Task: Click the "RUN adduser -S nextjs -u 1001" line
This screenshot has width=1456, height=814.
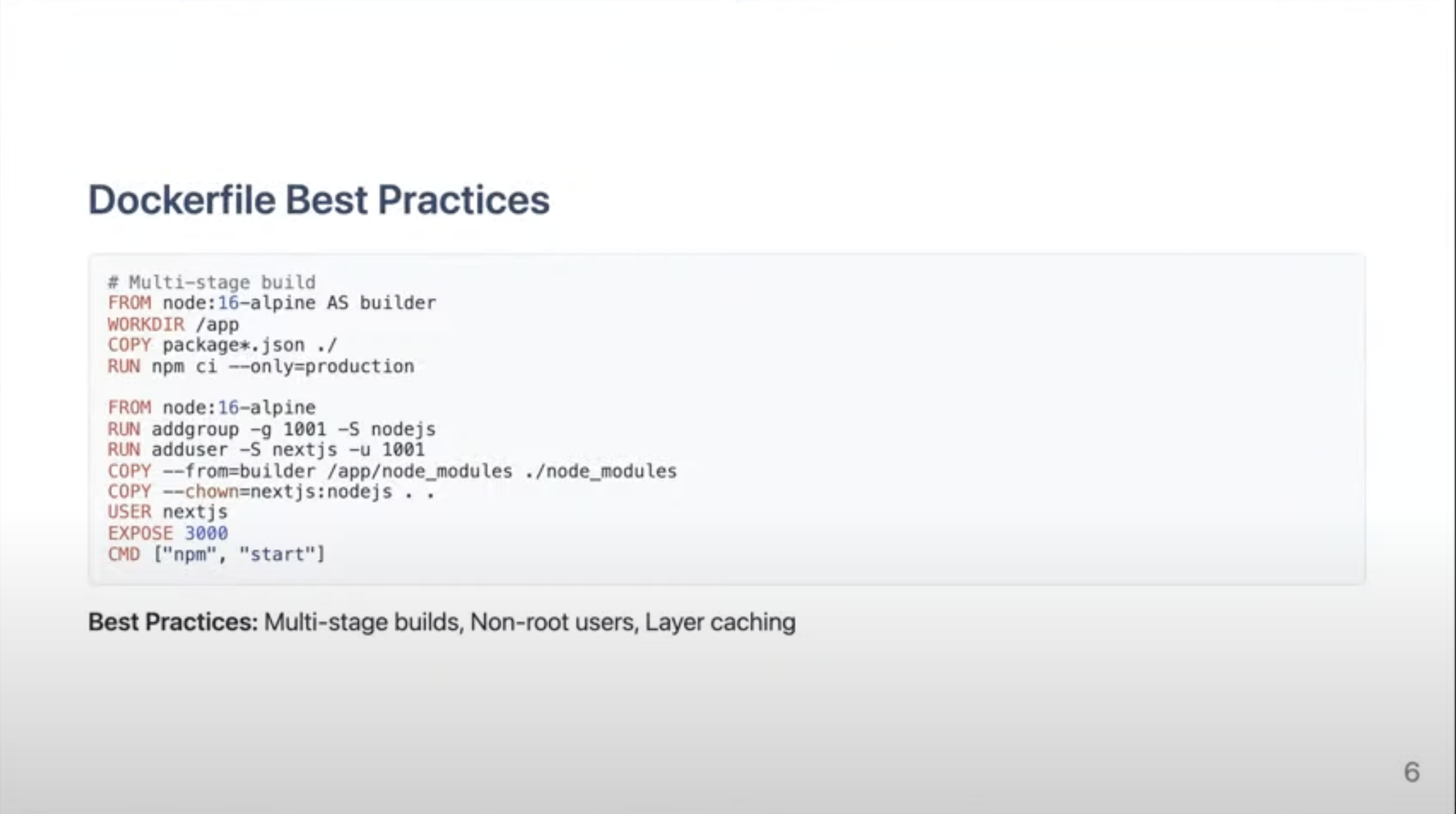Action: pos(266,450)
